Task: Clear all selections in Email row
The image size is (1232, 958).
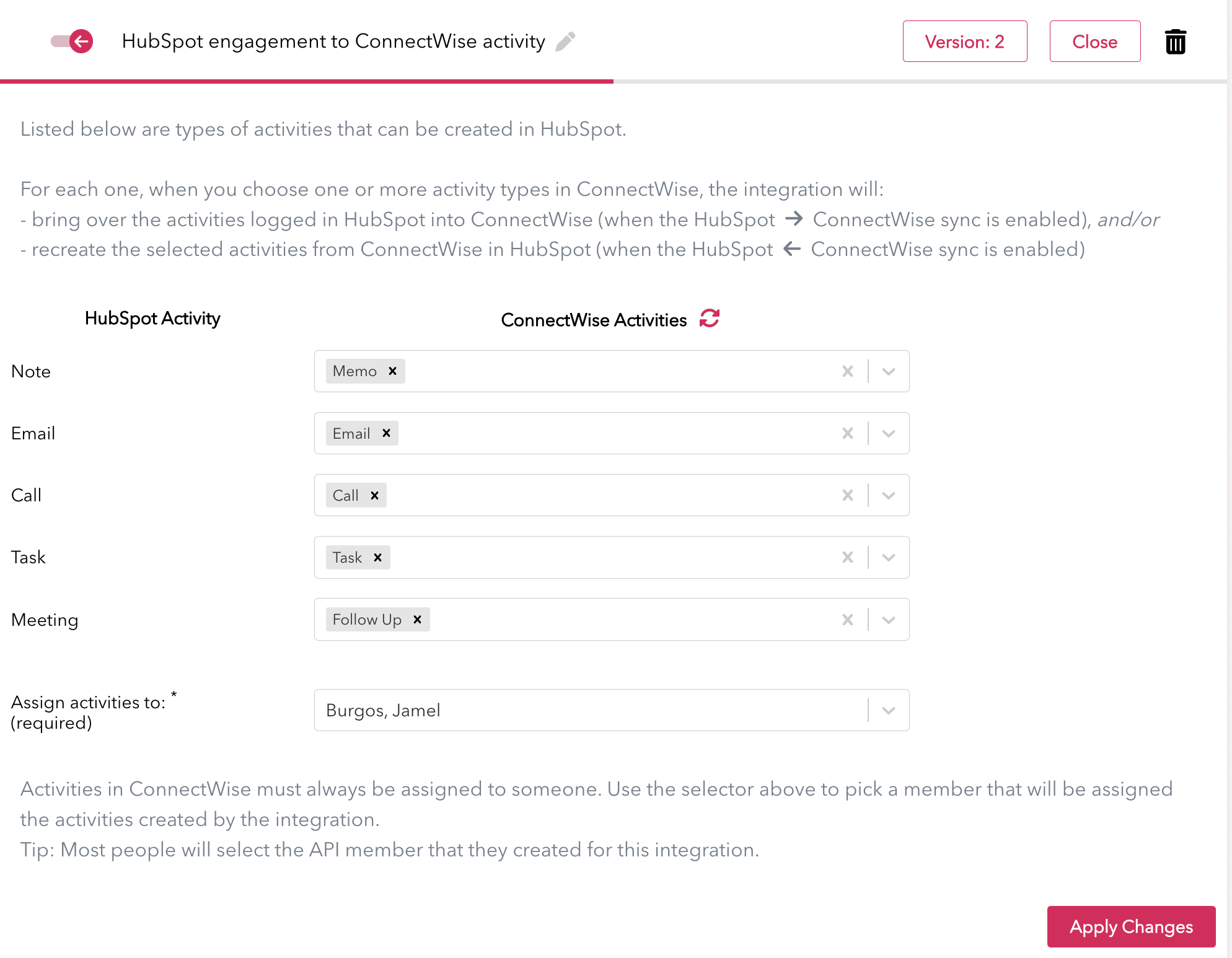Action: pyautogui.click(x=848, y=433)
